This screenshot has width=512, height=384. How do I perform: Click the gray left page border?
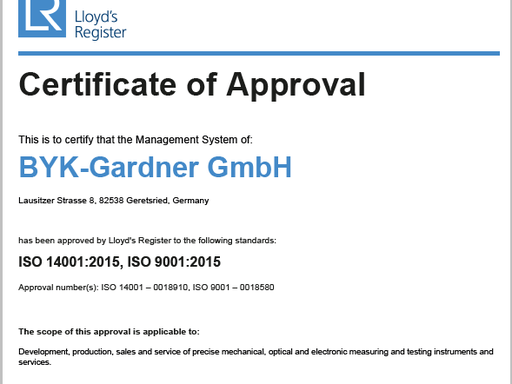pyautogui.click(x=1, y=192)
